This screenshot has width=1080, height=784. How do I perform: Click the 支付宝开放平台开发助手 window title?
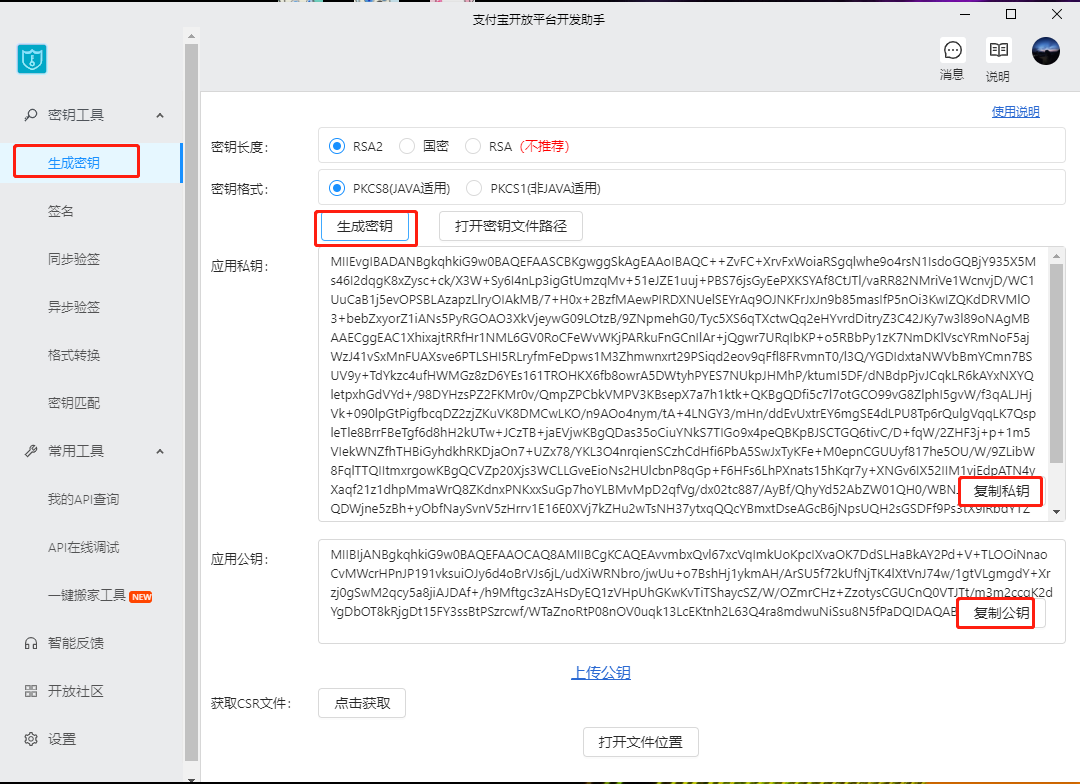(x=539, y=20)
